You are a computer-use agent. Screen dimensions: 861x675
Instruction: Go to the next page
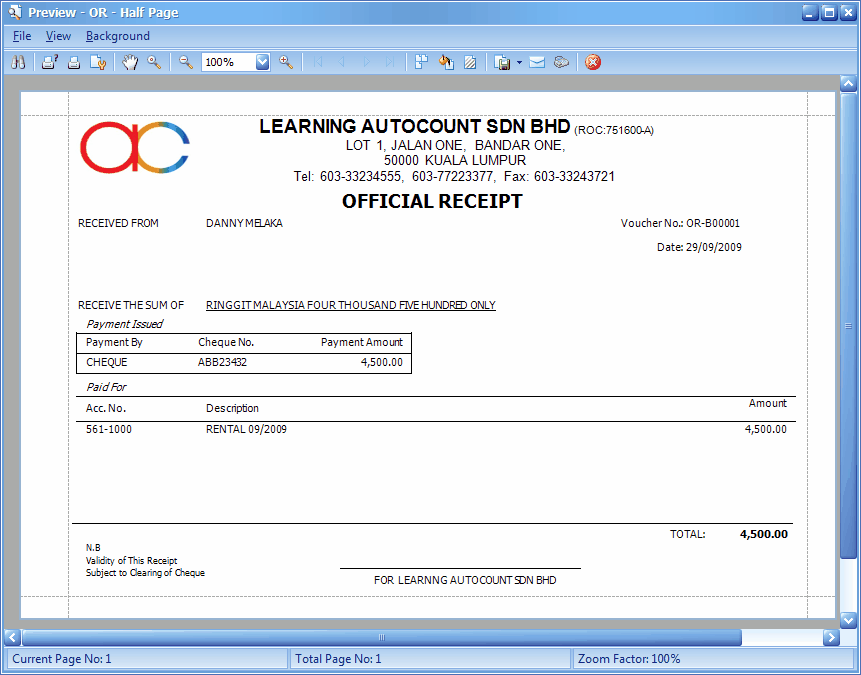point(366,62)
